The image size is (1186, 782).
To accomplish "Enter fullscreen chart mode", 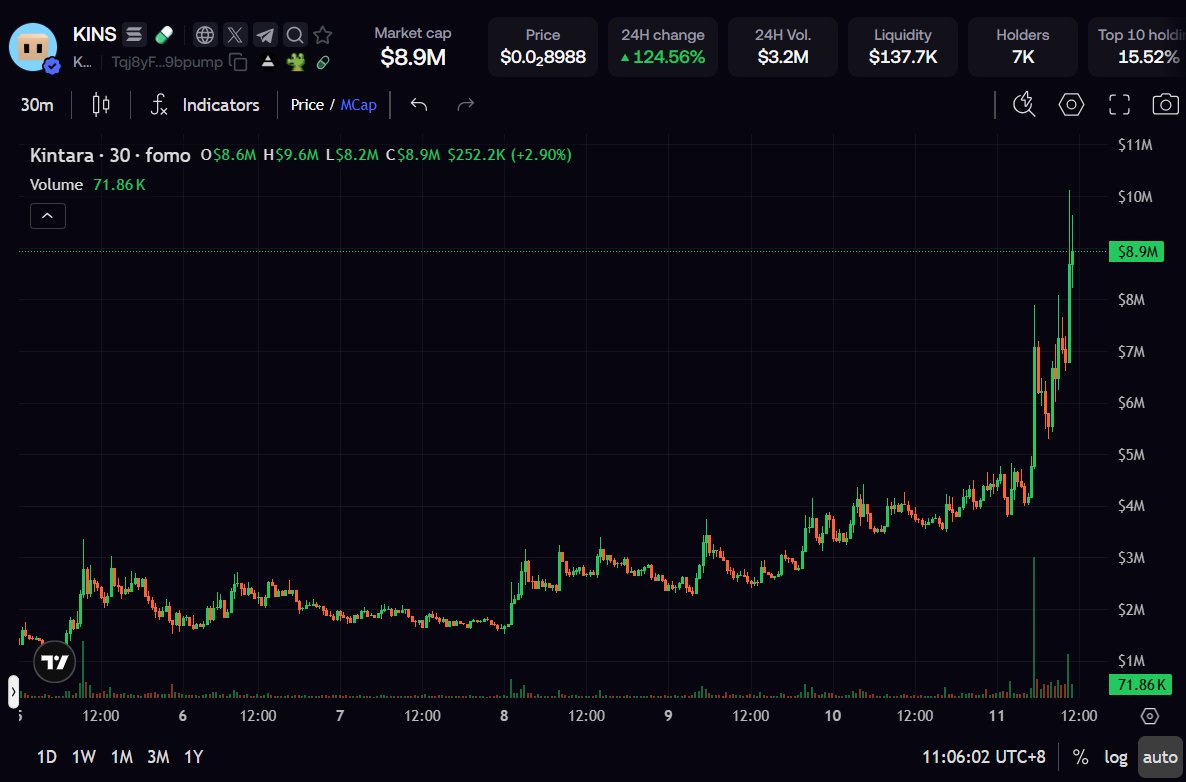I will 1119,104.
